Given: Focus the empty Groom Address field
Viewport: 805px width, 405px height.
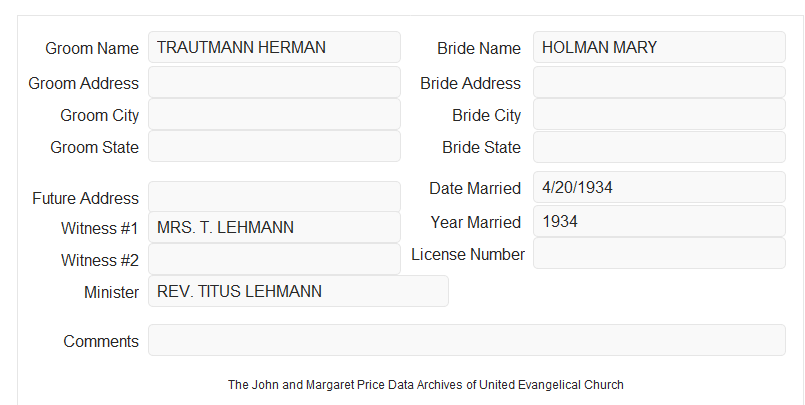Looking at the screenshot, I should pyautogui.click(x=274, y=82).
